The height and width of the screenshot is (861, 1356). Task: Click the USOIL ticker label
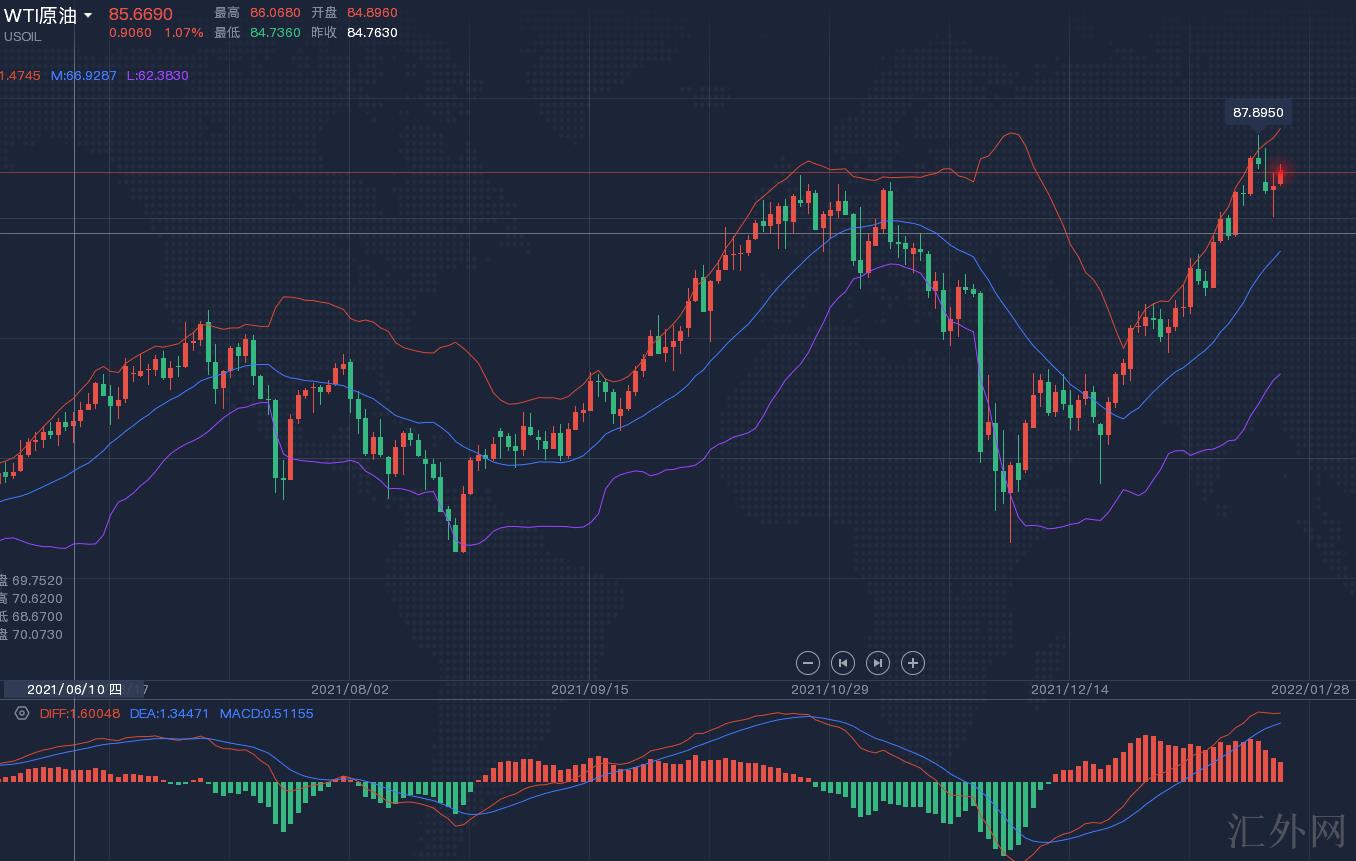23,37
